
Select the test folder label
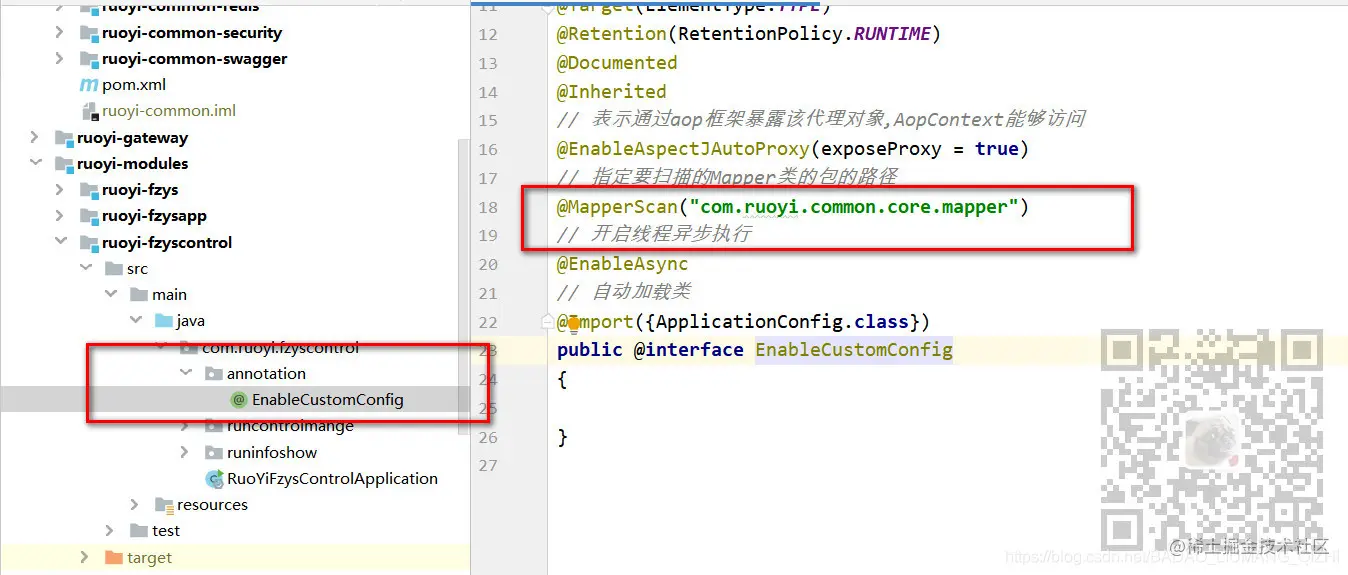pyautogui.click(x=166, y=531)
